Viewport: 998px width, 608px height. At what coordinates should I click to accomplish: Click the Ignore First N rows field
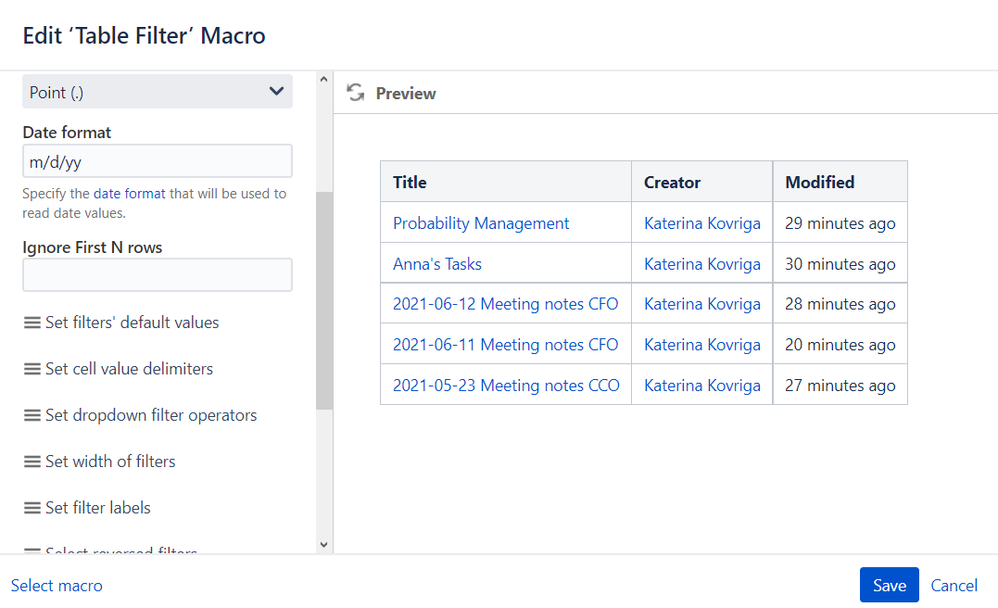[157, 275]
